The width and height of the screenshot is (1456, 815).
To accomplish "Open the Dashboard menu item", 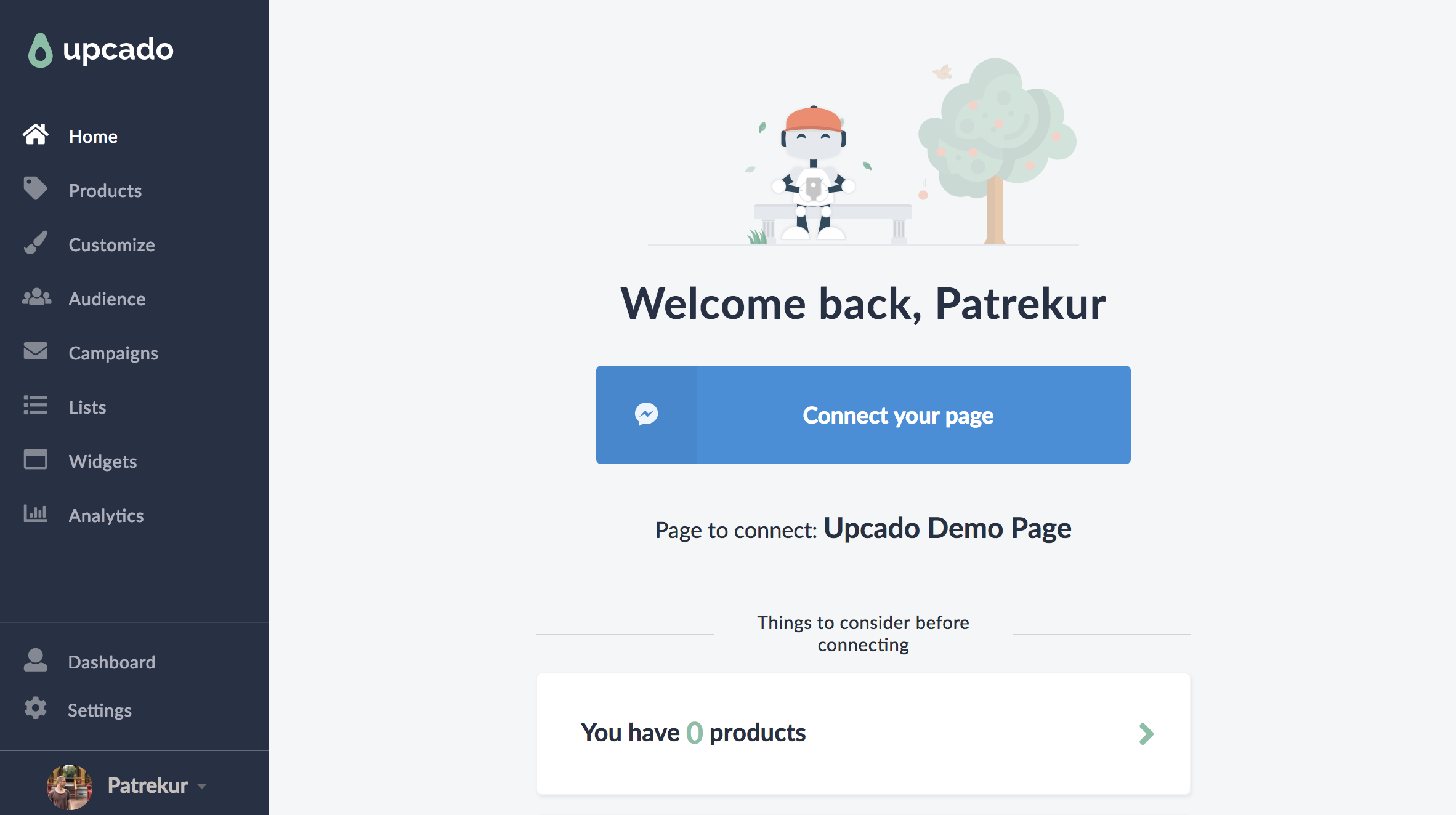I will tap(111, 662).
